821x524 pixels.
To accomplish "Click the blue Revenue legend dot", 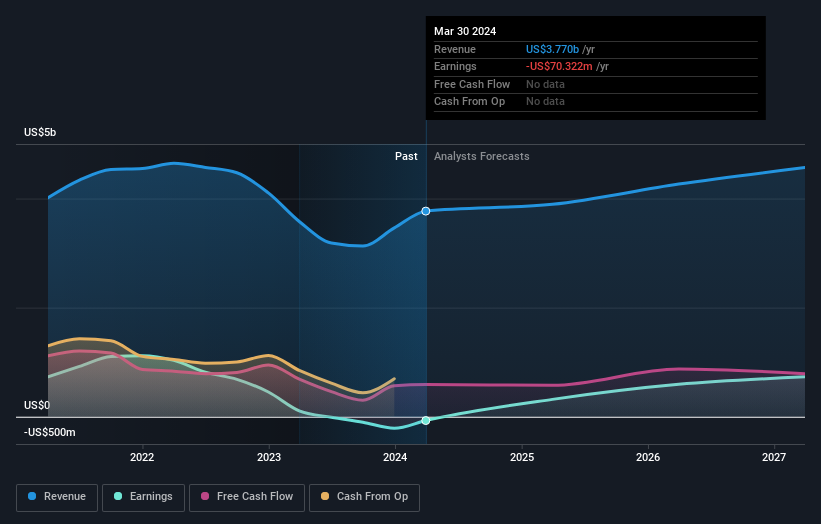I will pos(32,496).
